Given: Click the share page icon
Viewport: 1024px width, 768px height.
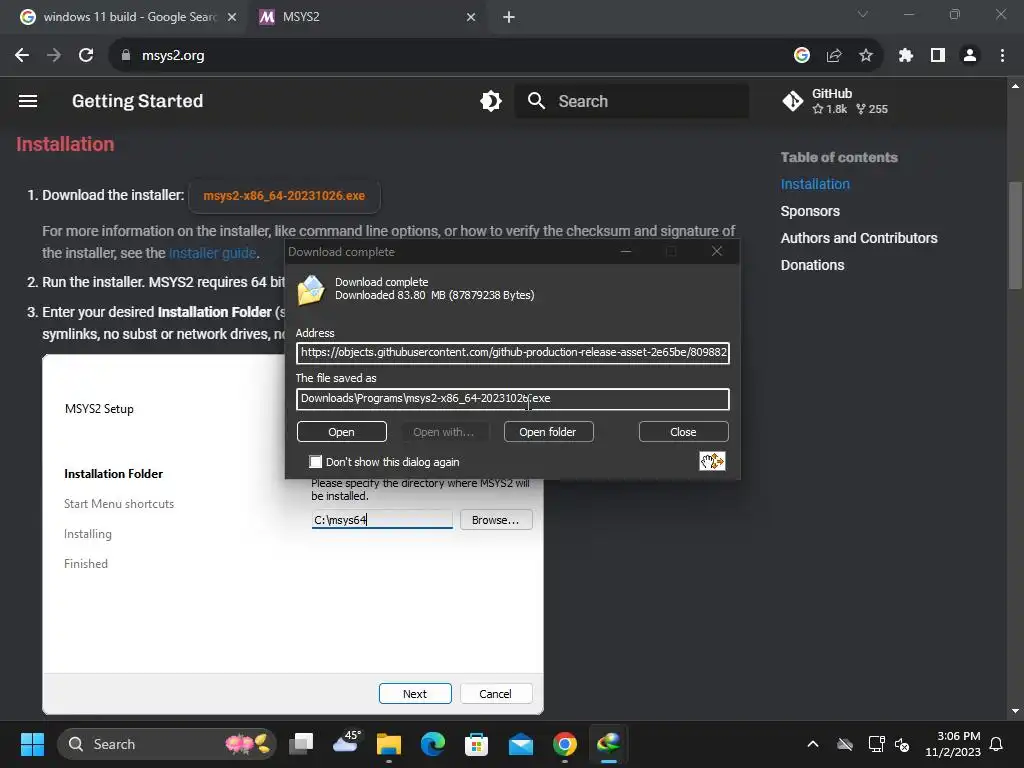Looking at the screenshot, I should pyautogui.click(x=834, y=56).
